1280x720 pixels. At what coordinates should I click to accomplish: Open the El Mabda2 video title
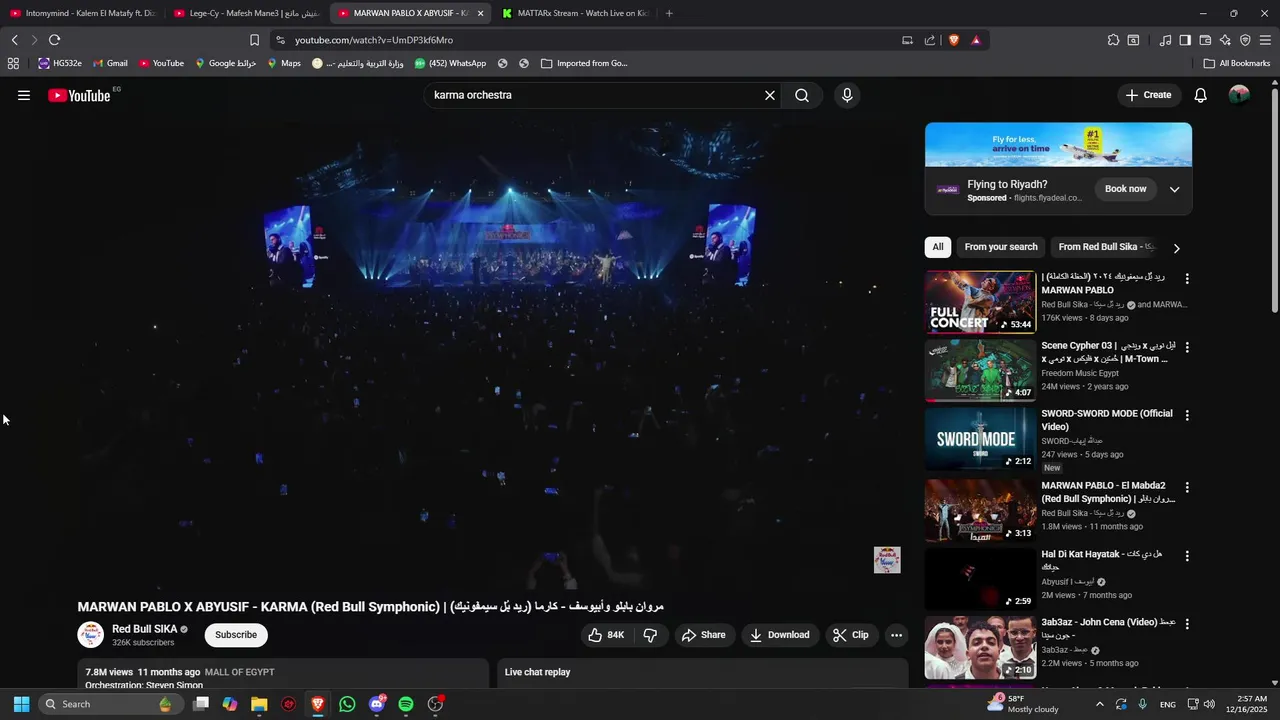point(1108,492)
